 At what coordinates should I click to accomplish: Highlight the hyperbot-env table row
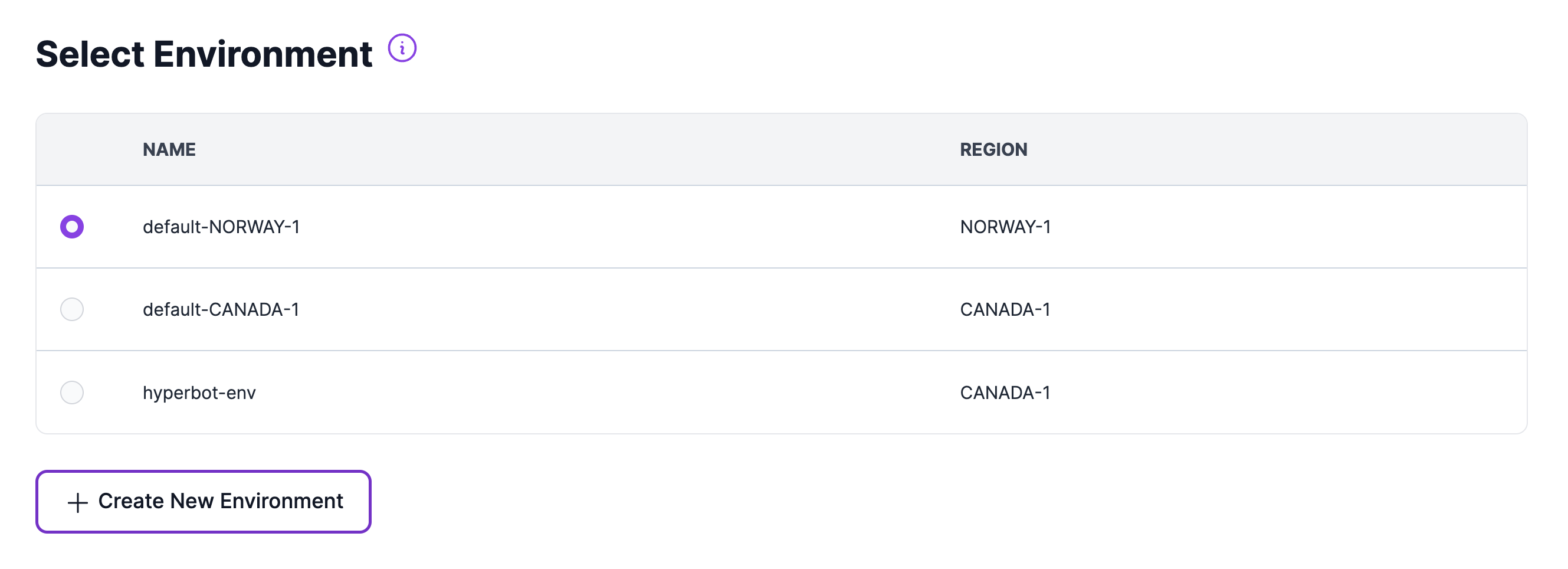point(782,393)
